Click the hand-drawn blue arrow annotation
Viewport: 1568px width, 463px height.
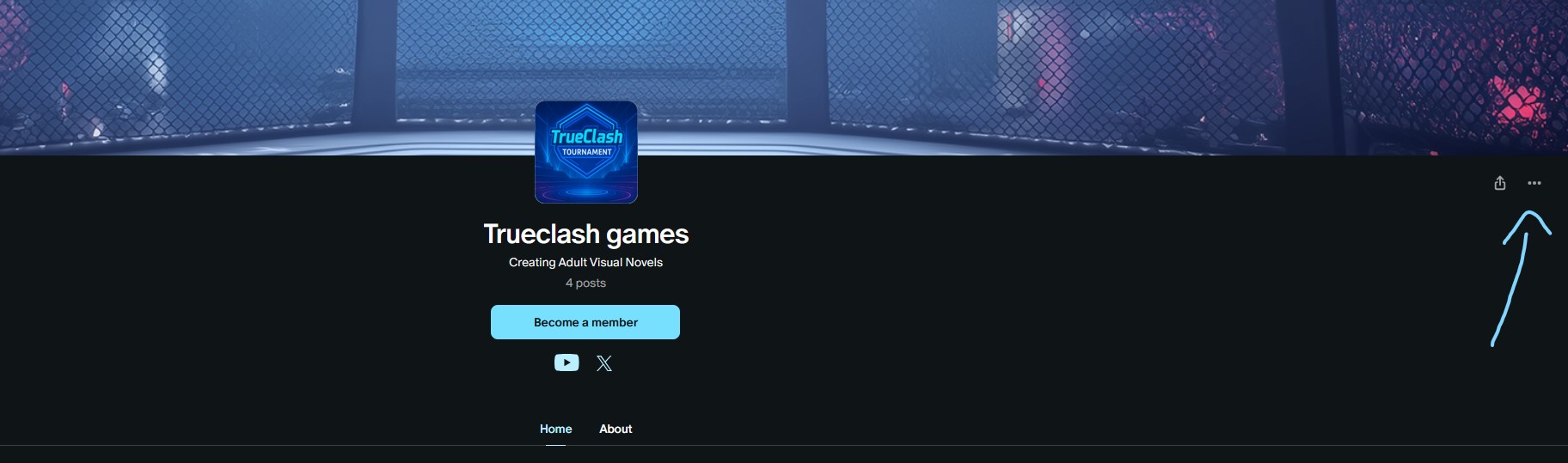pyautogui.click(x=1520, y=277)
